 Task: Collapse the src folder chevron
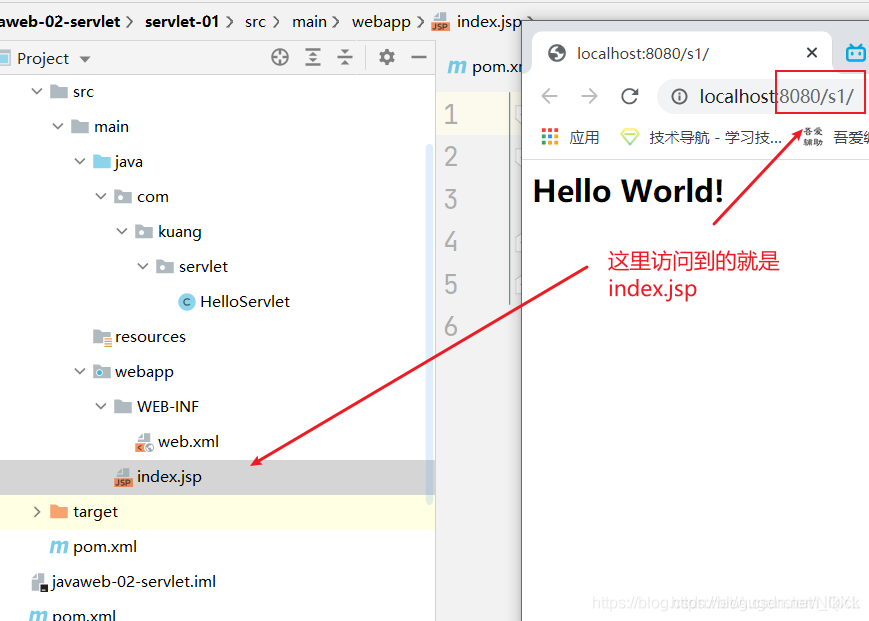(x=37, y=91)
